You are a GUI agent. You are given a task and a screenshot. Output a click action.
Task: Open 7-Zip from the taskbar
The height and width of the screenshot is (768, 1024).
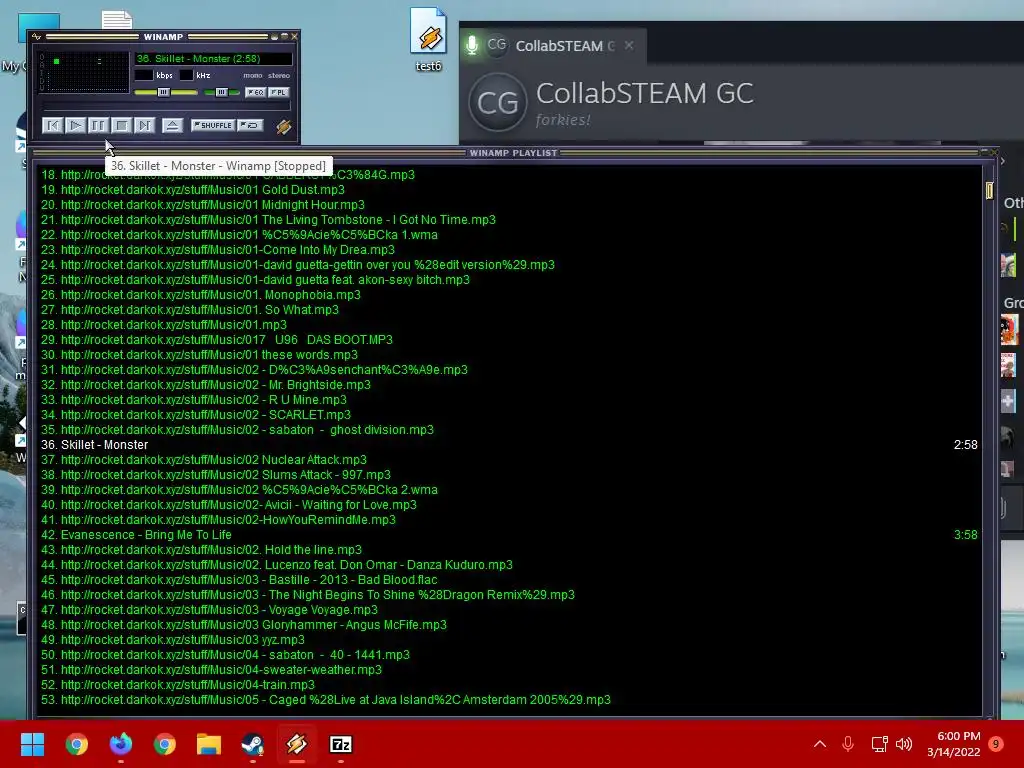(x=341, y=744)
